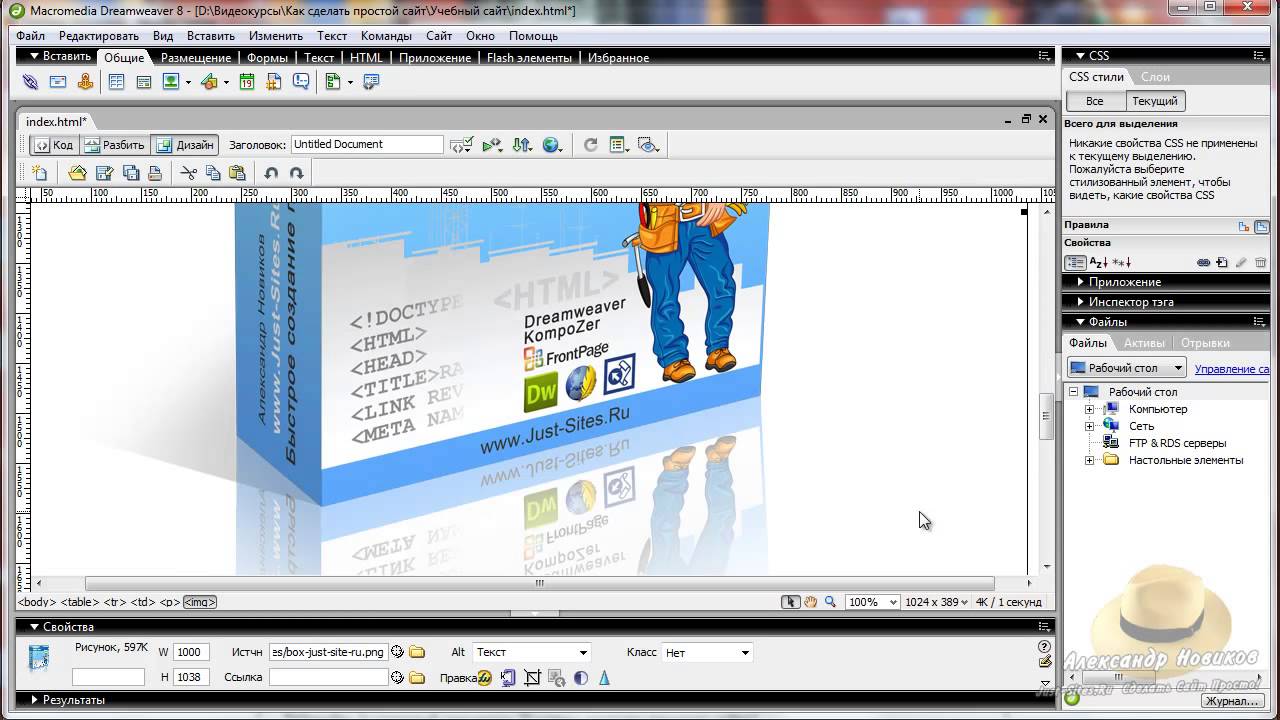1280x720 pixels.
Task: Click the Paste icon in the Standard toolbar
Action: pos(237,172)
